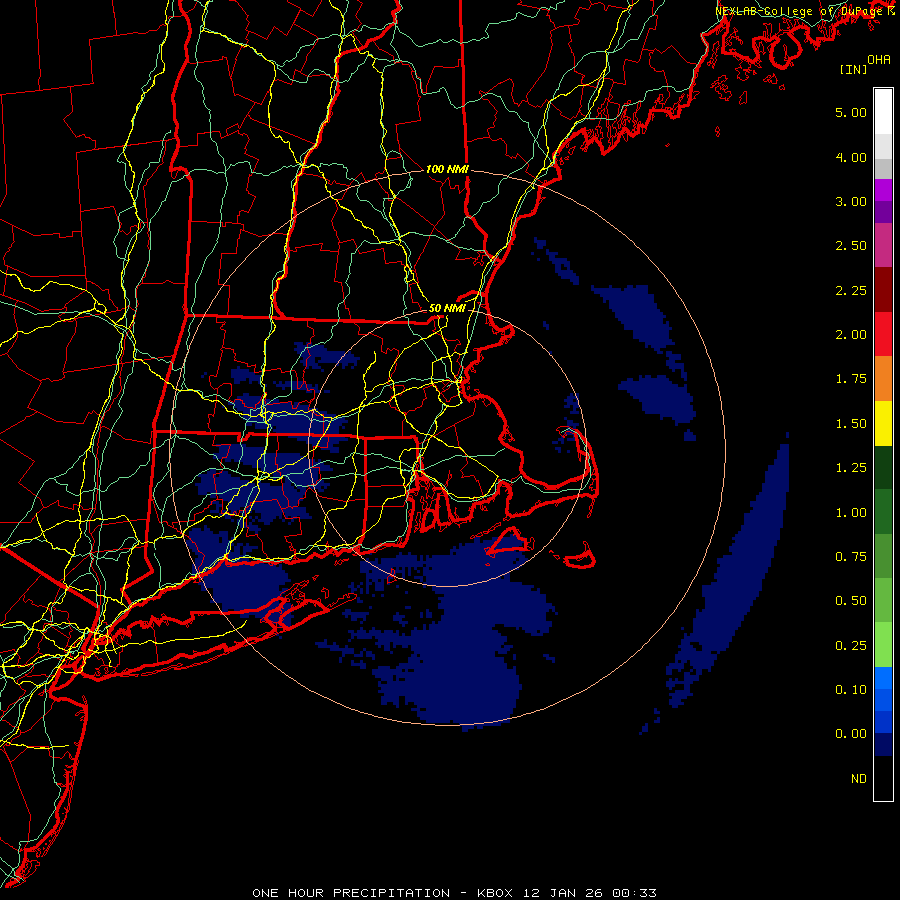This screenshot has width=900, height=900.
Task: Click the 0.50 legend value
Action: click(x=851, y=601)
